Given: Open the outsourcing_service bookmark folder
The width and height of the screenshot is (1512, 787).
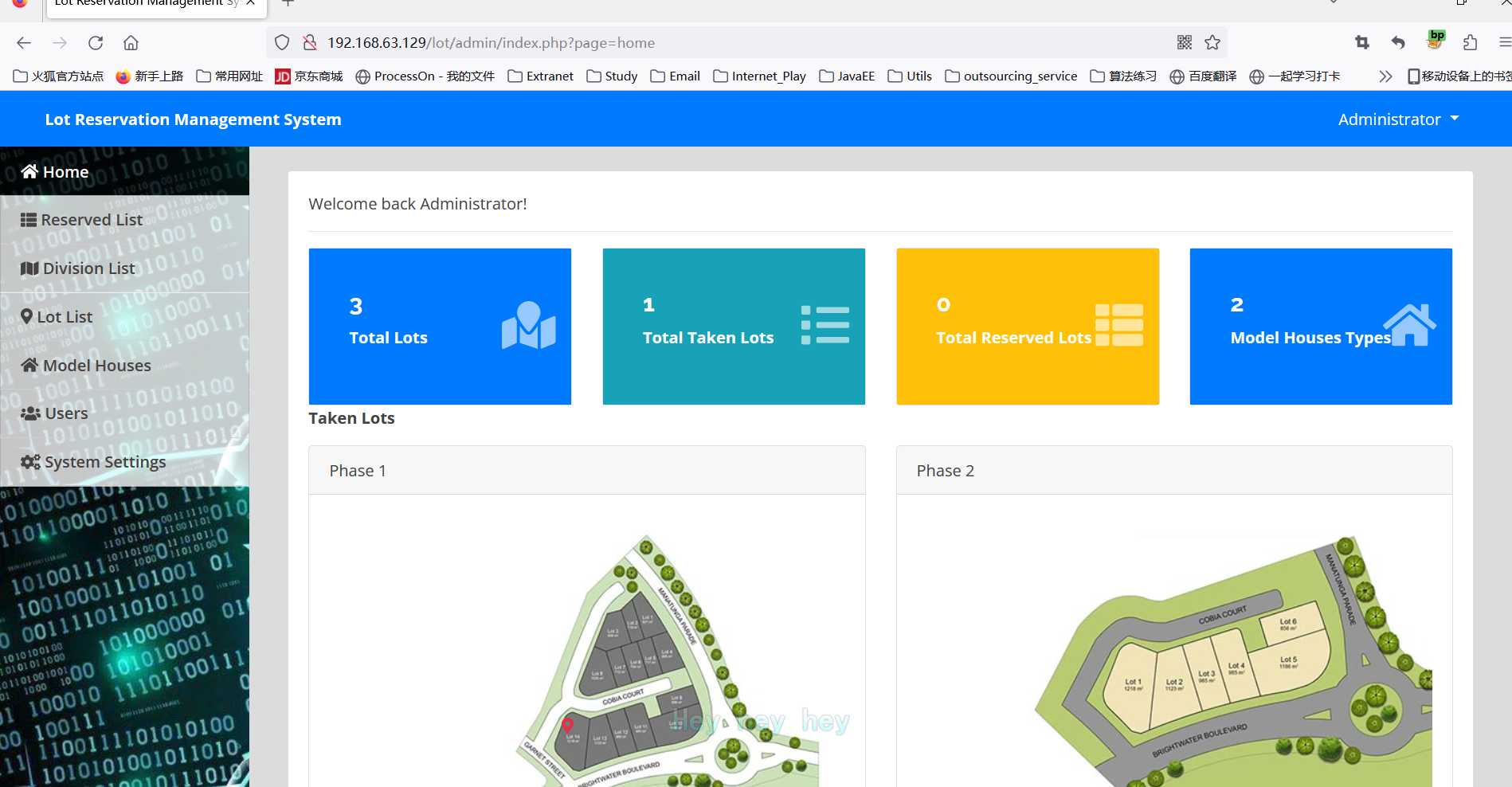Looking at the screenshot, I should click(1011, 76).
